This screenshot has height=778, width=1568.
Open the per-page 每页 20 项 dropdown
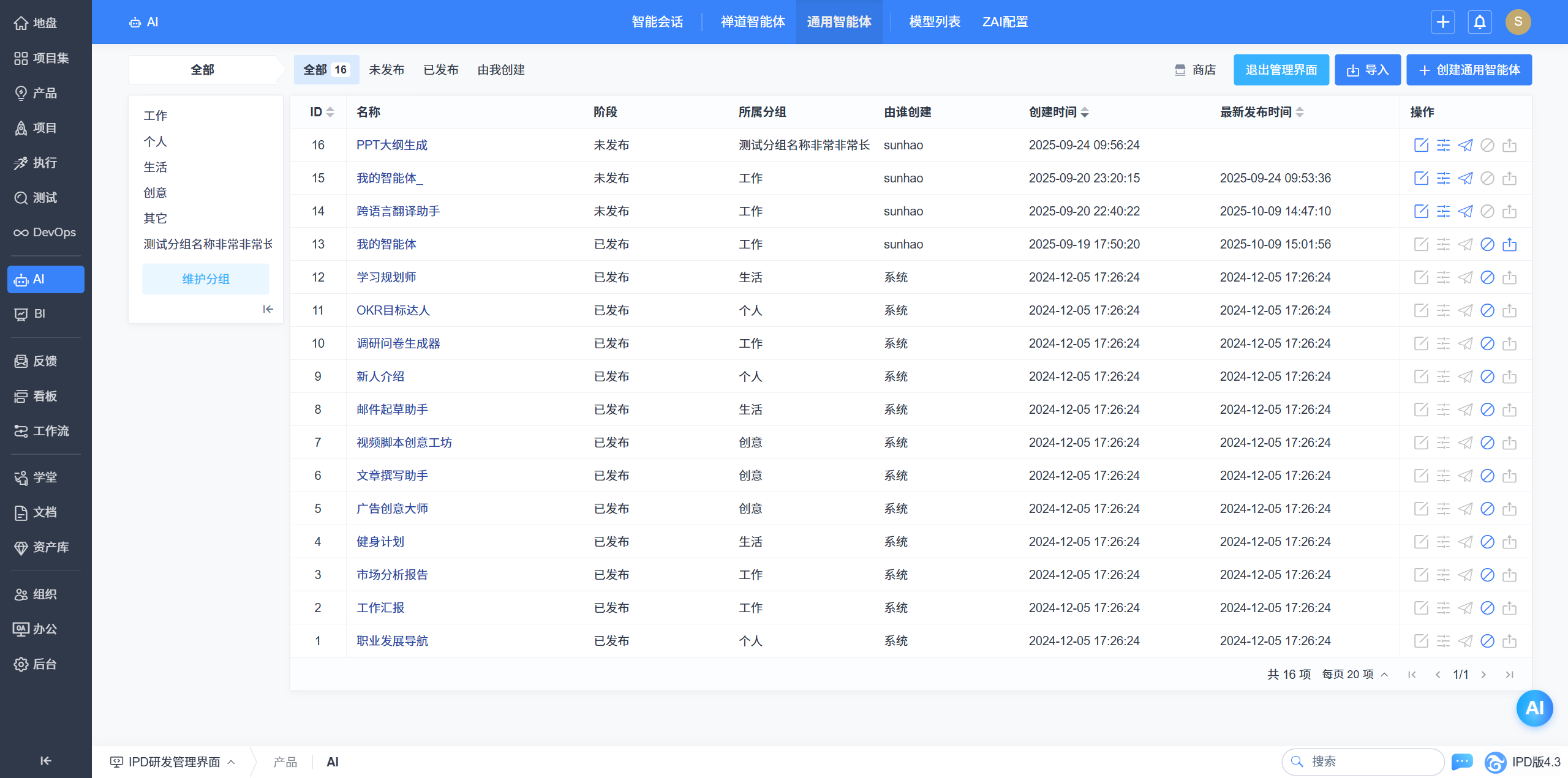(x=1354, y=674)
